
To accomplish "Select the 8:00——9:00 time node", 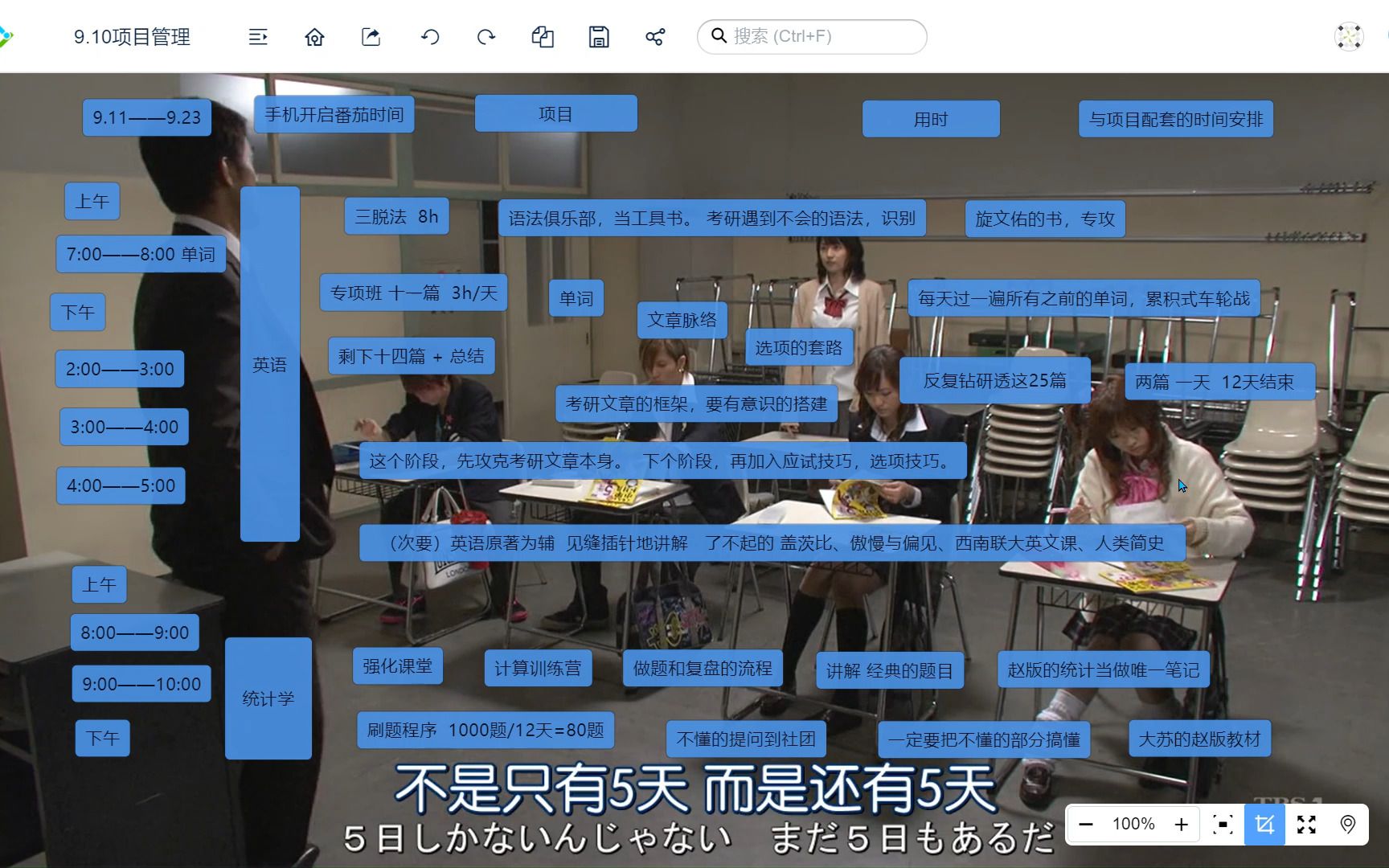I will coord(134,633).
